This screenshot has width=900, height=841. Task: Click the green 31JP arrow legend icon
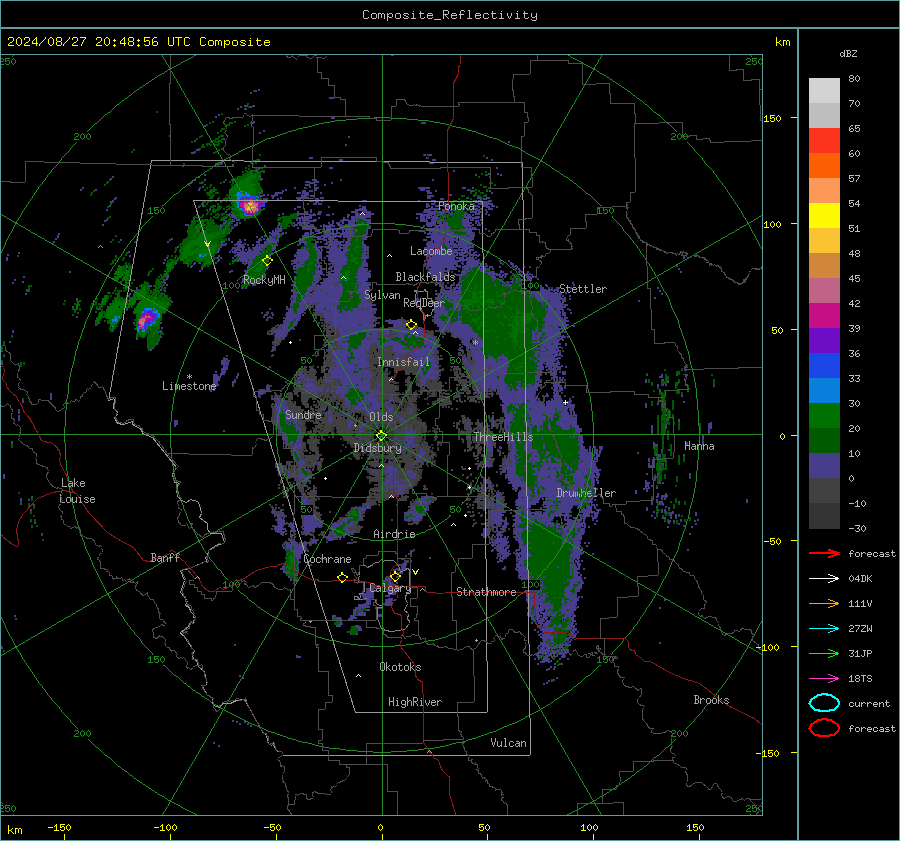[824, 653]
